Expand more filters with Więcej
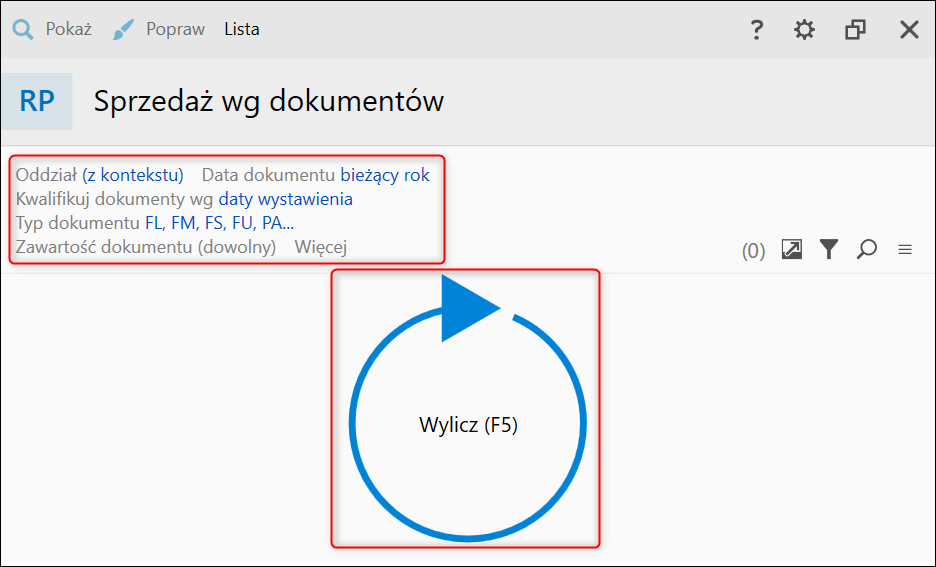Viewport: 936px width, 567px height. [x=321, y=246]
